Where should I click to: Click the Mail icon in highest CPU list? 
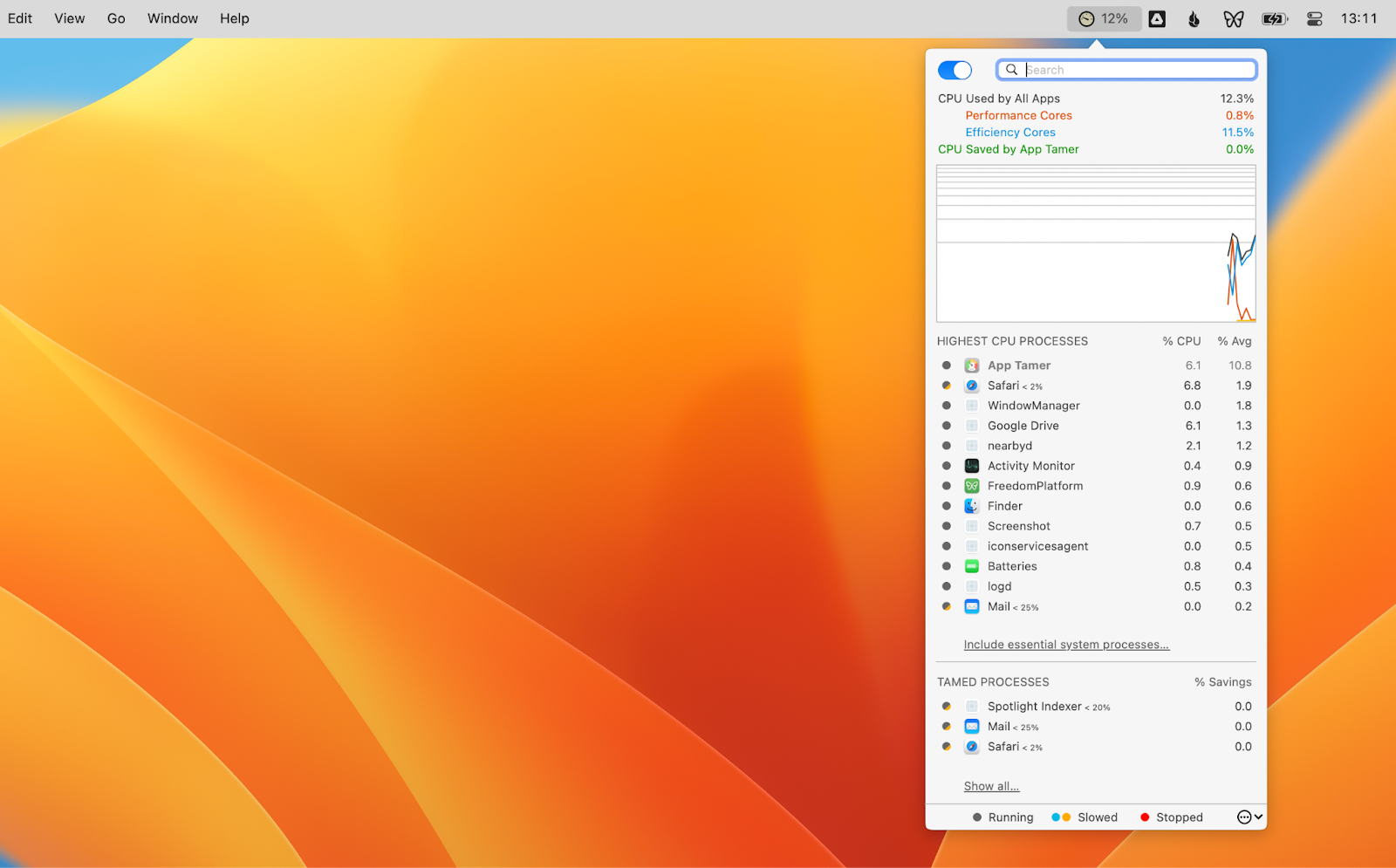[972, 606]
